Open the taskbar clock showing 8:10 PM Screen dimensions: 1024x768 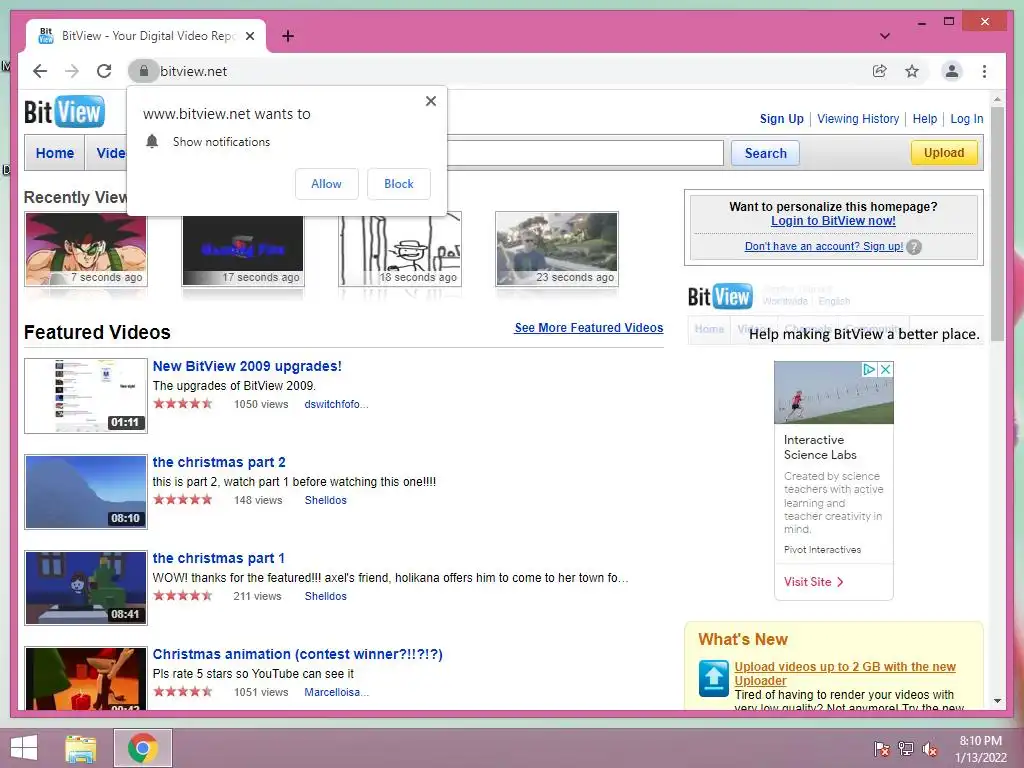pos(981,749)
